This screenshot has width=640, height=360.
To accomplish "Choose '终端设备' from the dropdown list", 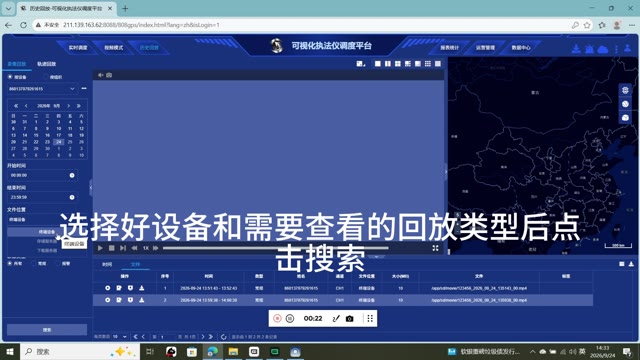I will click(47, 232).
